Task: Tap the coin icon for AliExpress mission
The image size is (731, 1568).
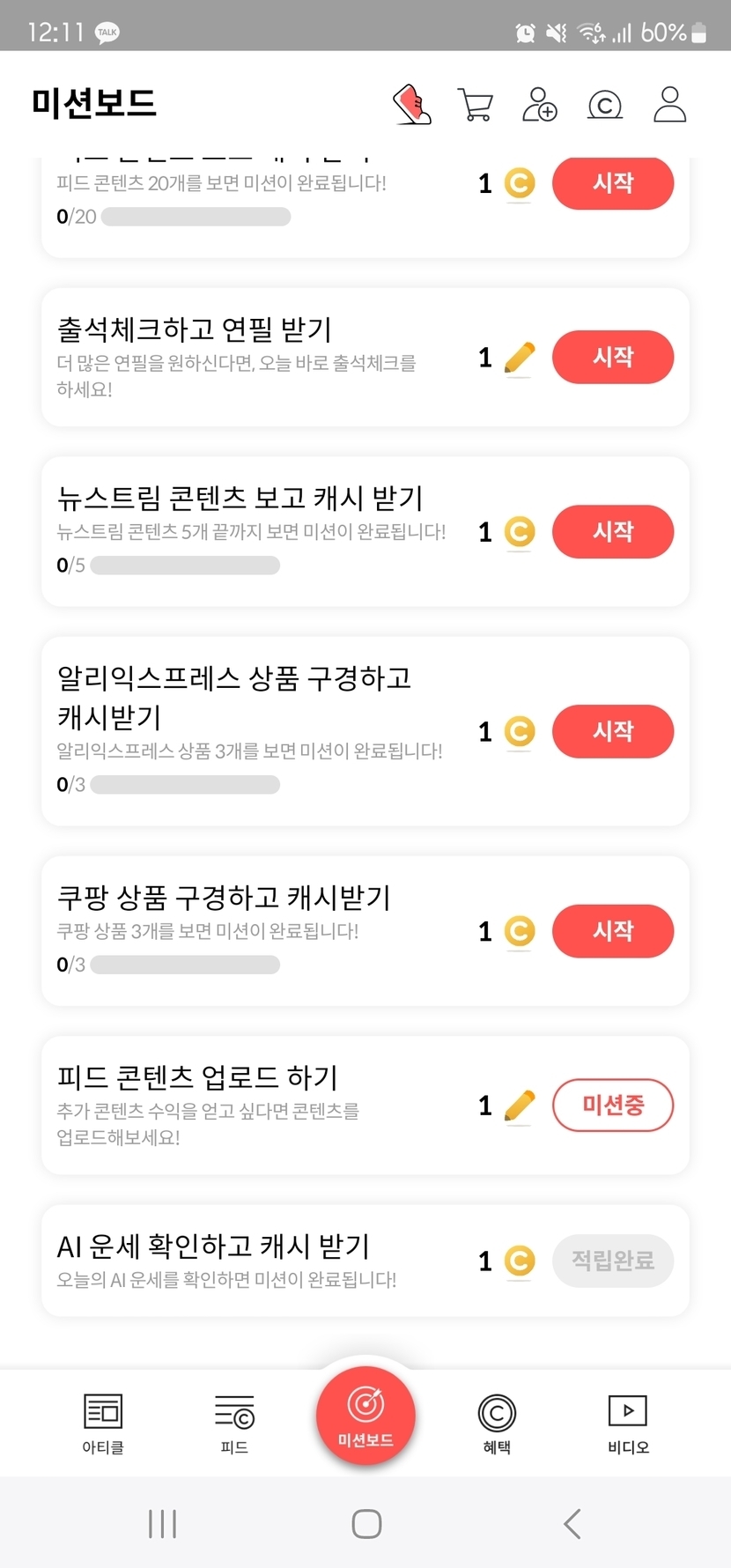Action: coord(520,732)
